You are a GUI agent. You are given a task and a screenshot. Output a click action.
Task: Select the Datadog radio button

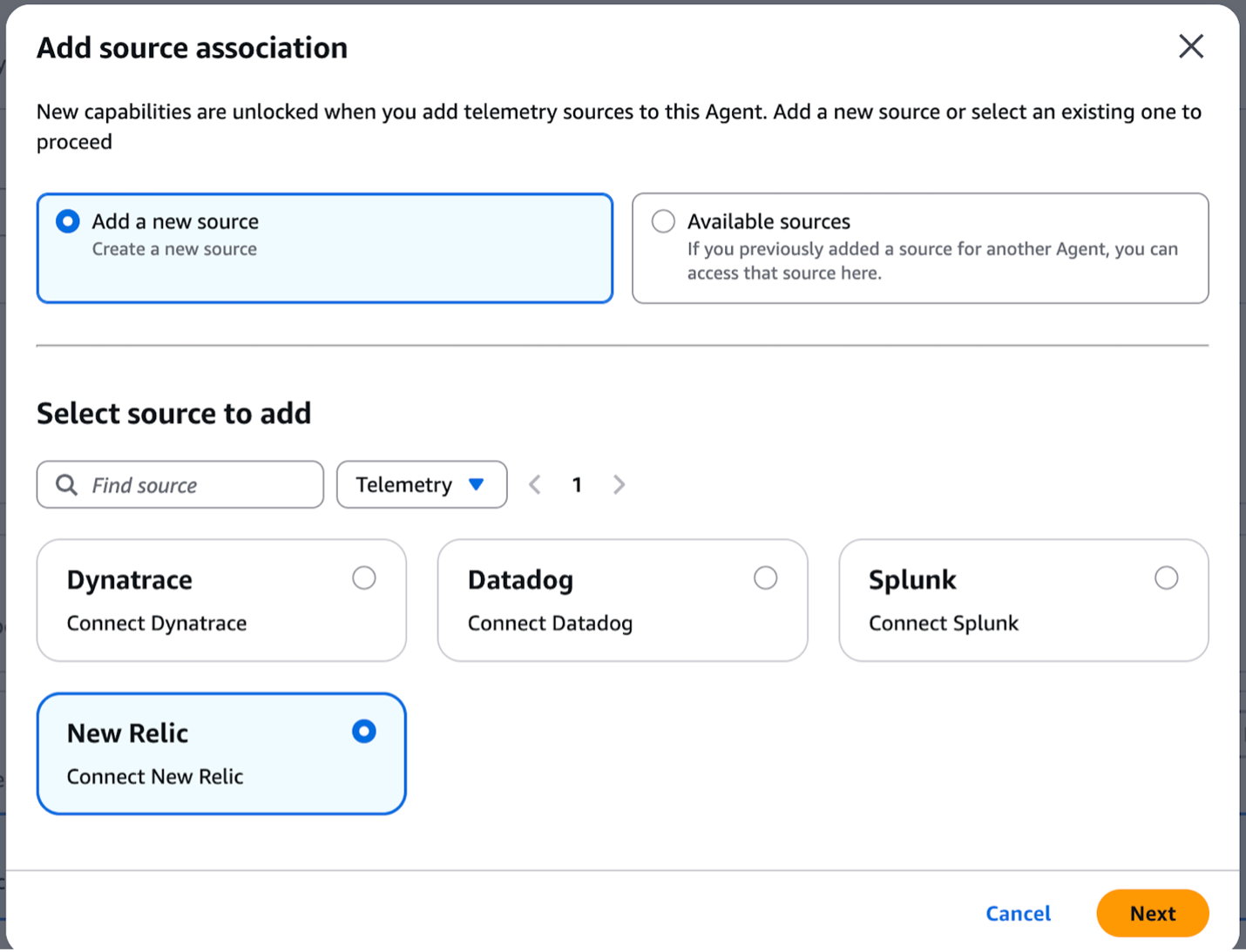pos(765,577)
